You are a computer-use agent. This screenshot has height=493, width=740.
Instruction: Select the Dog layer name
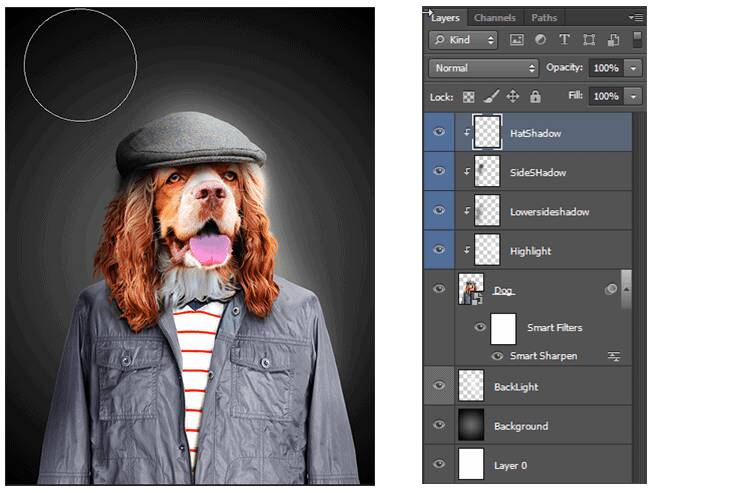(x=504, y=291)
